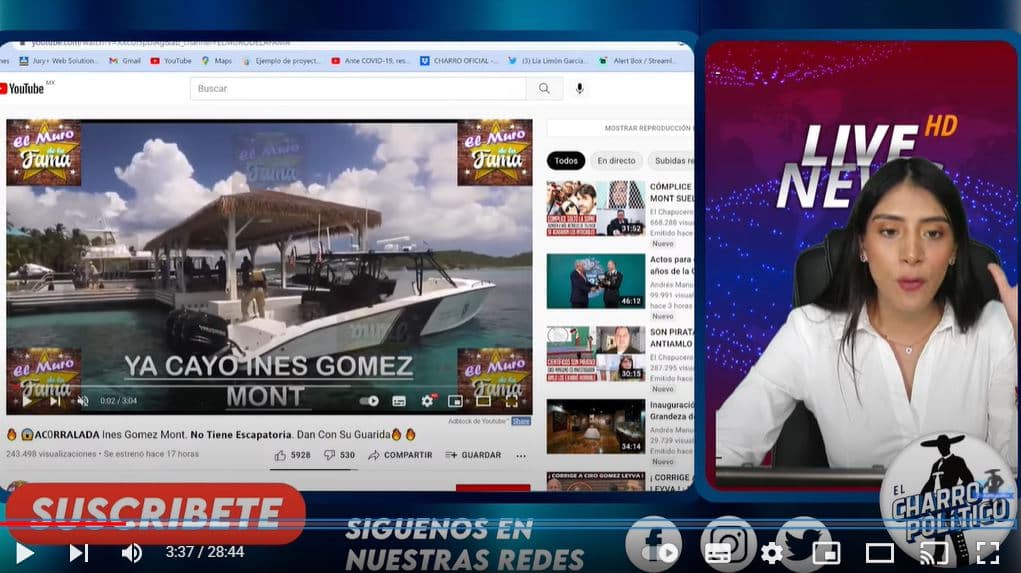1021x573 pixels.
Task: Open settings gear in embedded video player
Action: tap(427, 401)
